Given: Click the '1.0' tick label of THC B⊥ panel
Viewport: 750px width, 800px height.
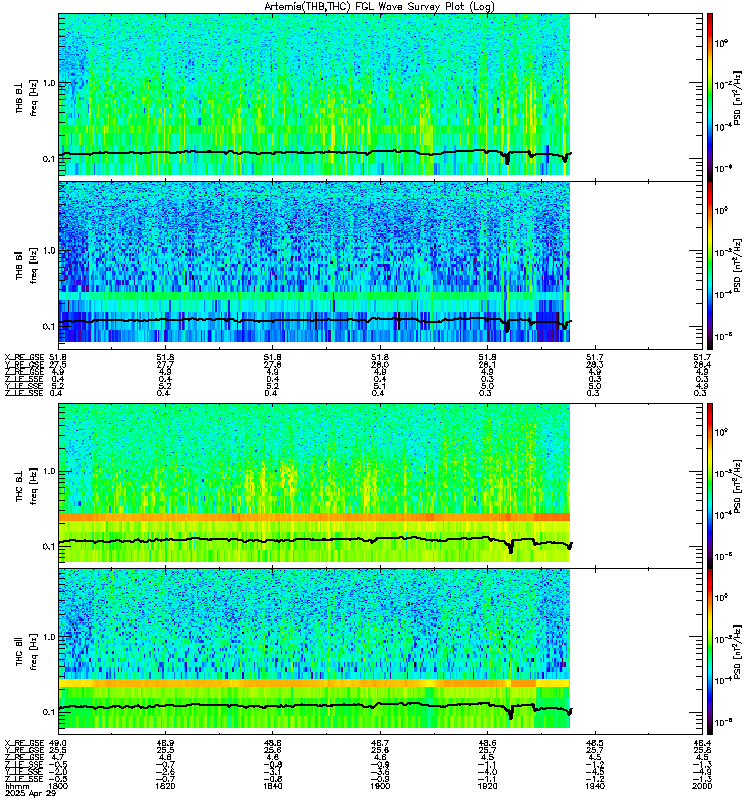Looking at the screenshot, I should point(48,471).
